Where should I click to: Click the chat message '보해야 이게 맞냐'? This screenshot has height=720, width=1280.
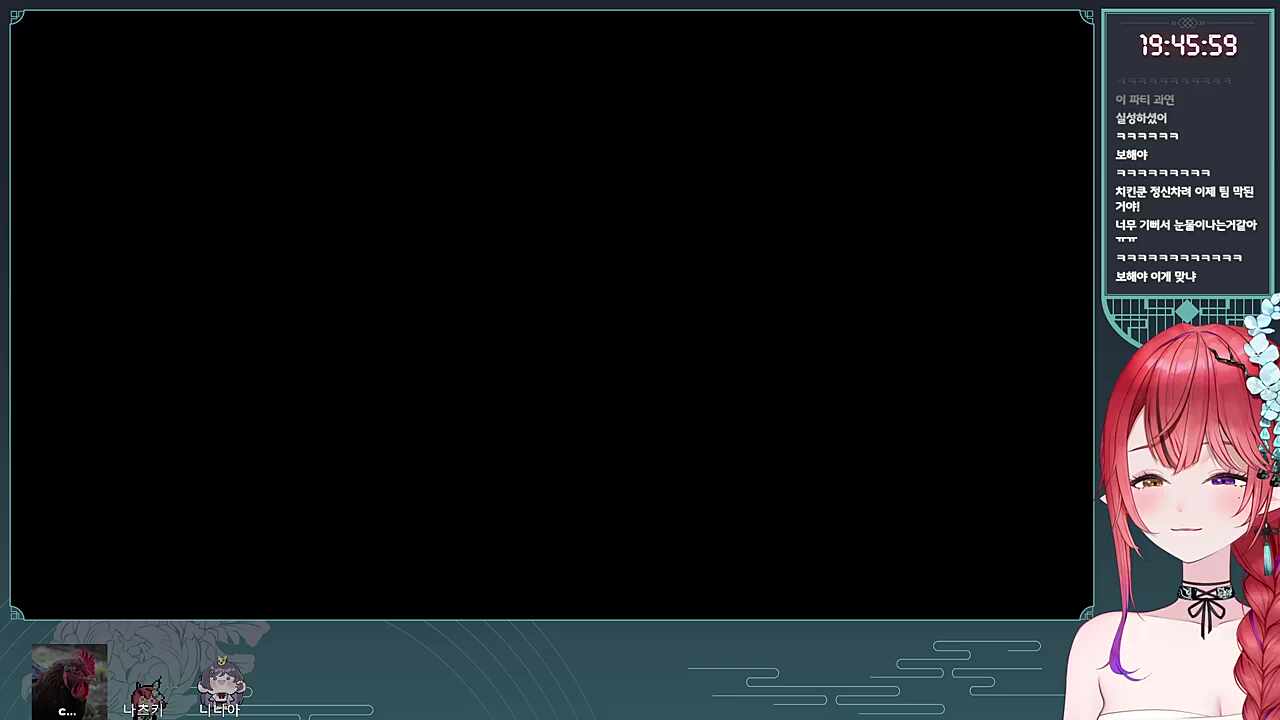click(1155, 276)
